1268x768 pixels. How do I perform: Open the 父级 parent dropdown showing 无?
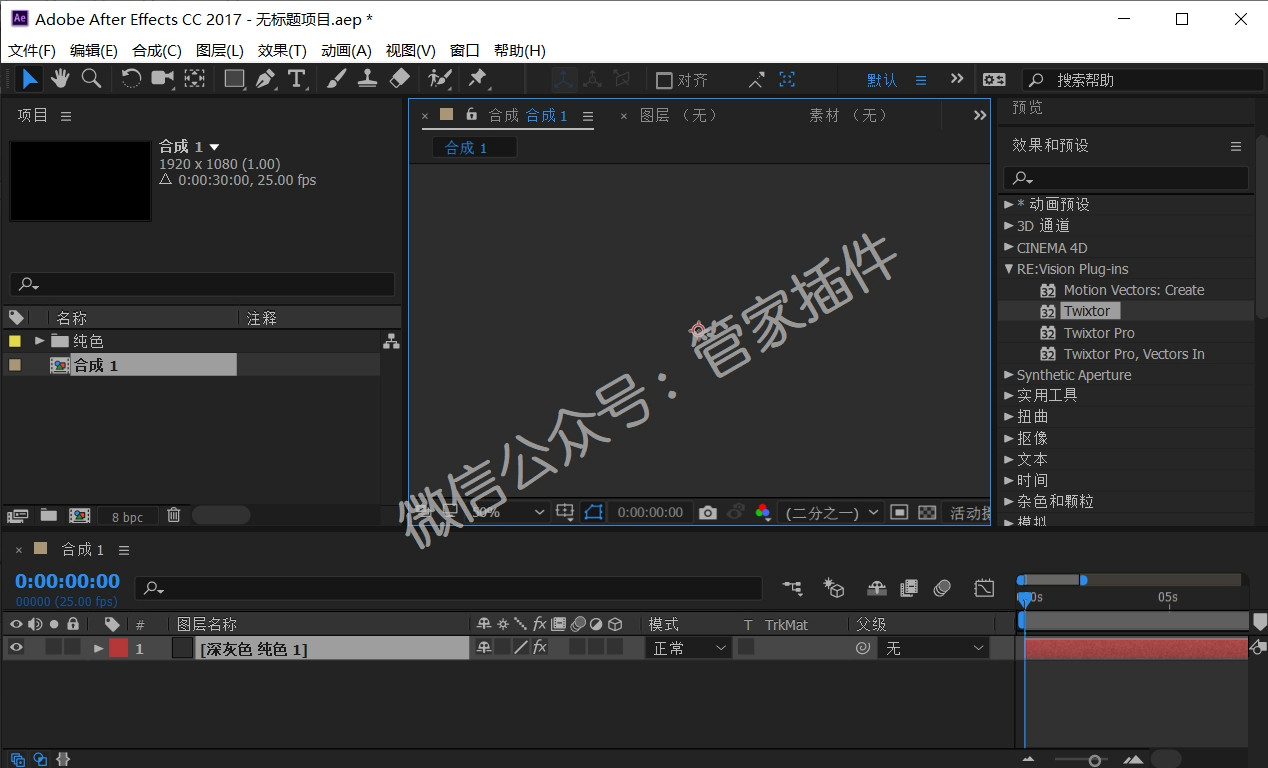point(934,648)
